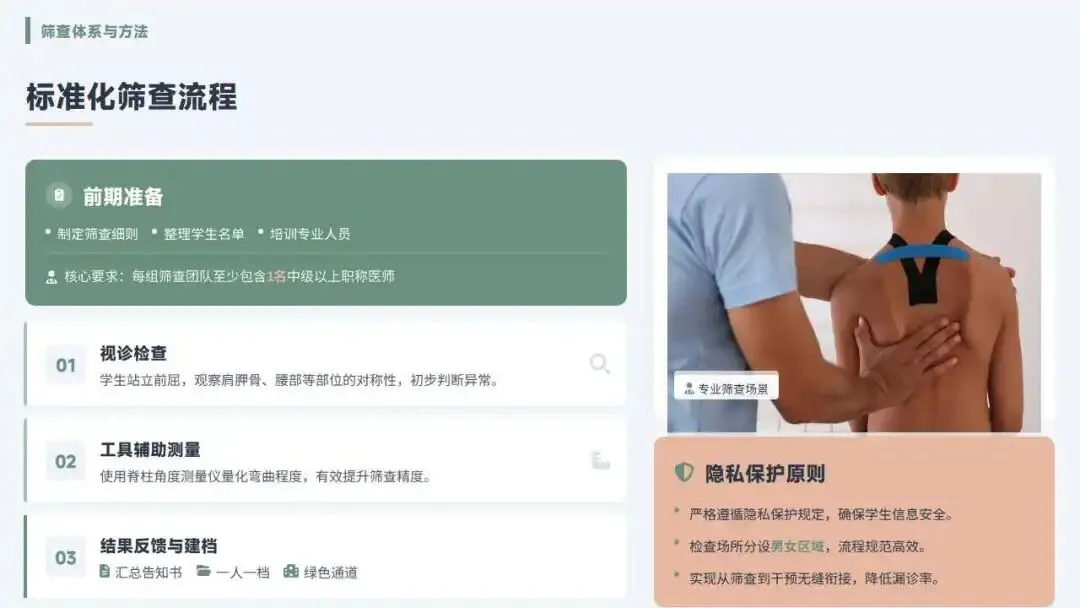1080x608 pixels.
Task: Click the 筛查体系与方法 section label
Action: (94, 32)
